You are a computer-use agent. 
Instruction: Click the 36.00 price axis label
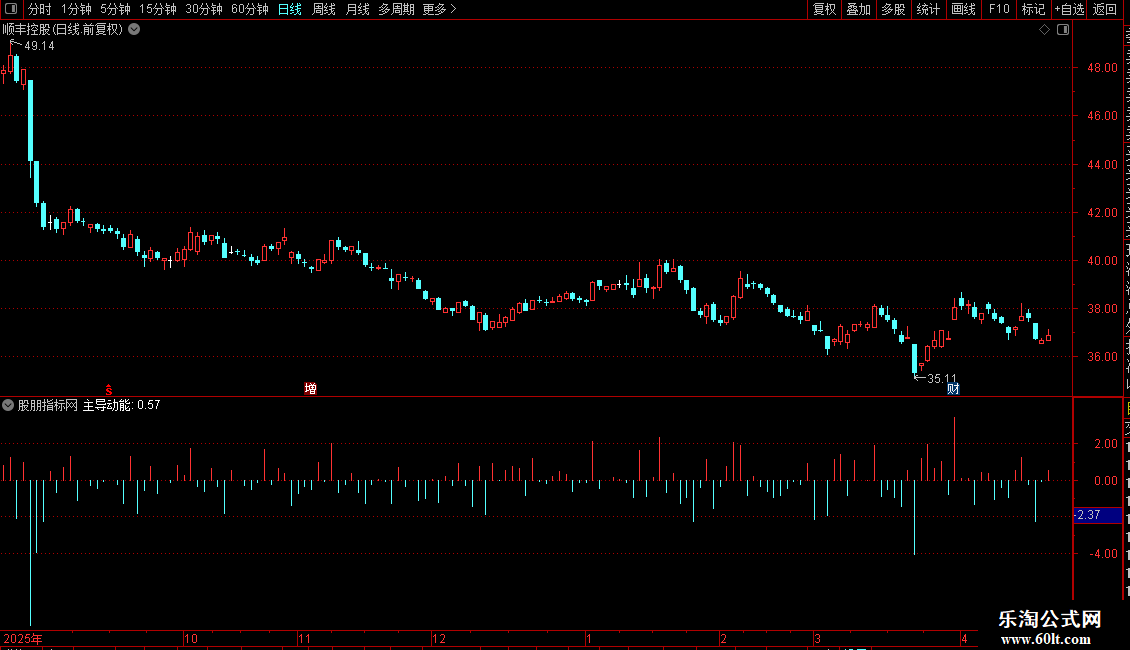[x=1103, y=357]
